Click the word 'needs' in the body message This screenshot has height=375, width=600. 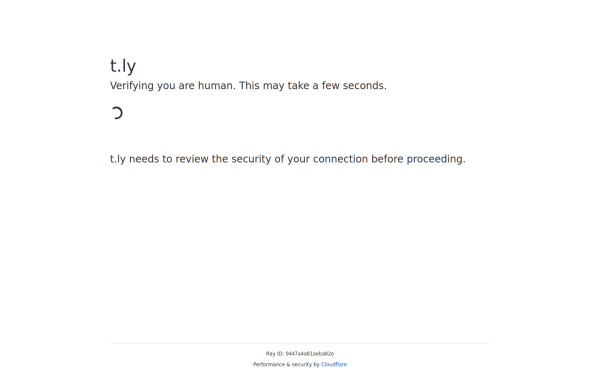coord(144,159)
